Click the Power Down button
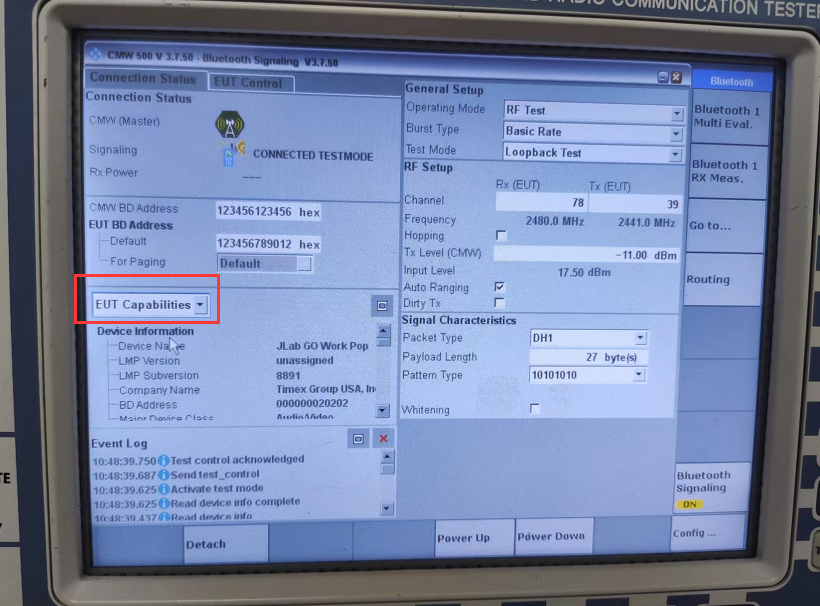Screen dimensions: 820x606 click(554, 536)
